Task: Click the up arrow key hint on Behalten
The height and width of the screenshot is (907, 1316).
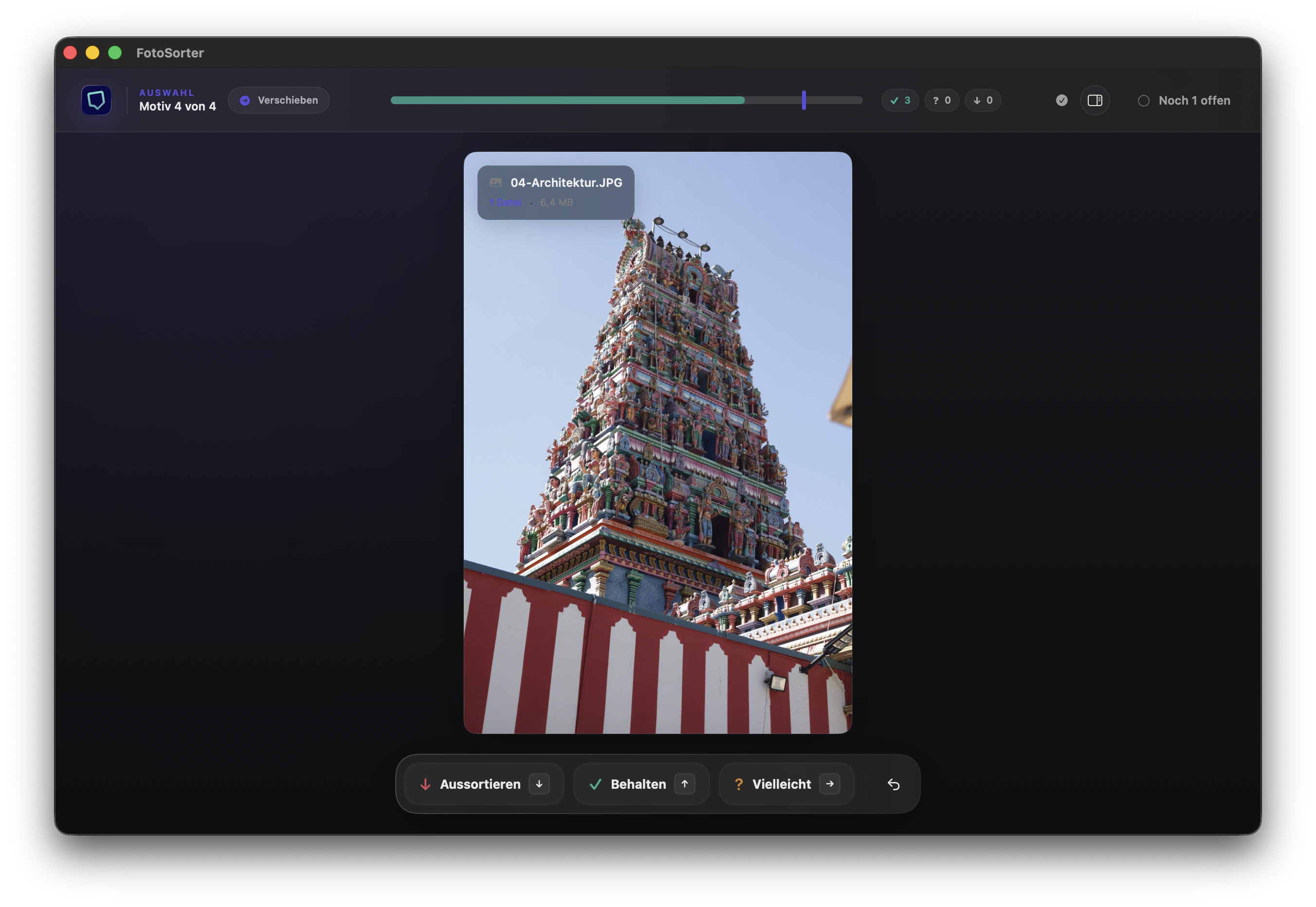Action: 684,784
